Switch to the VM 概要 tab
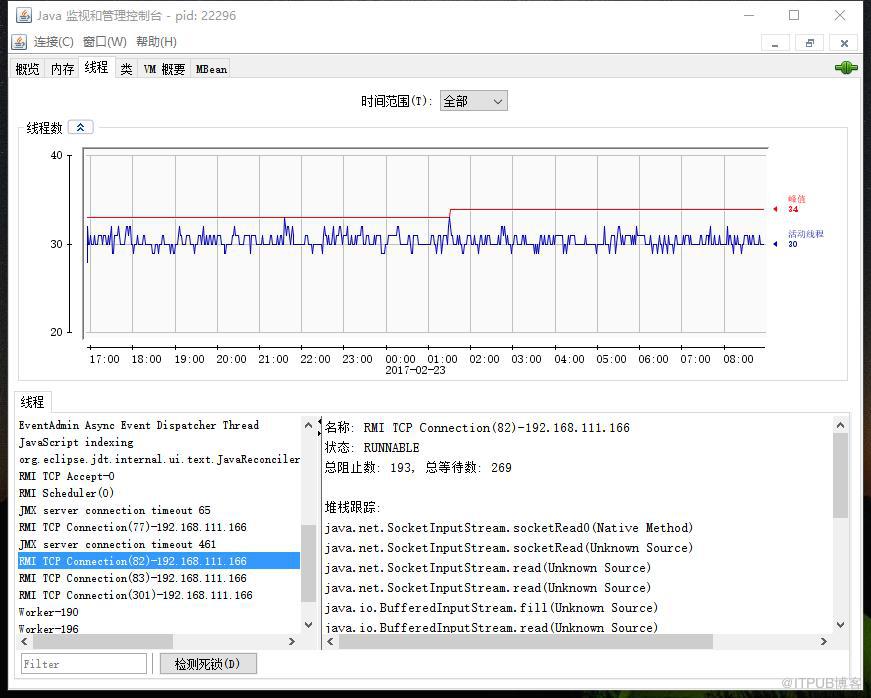Image resolution: width=871 pixels, height=698 pixels. [164, 69]
